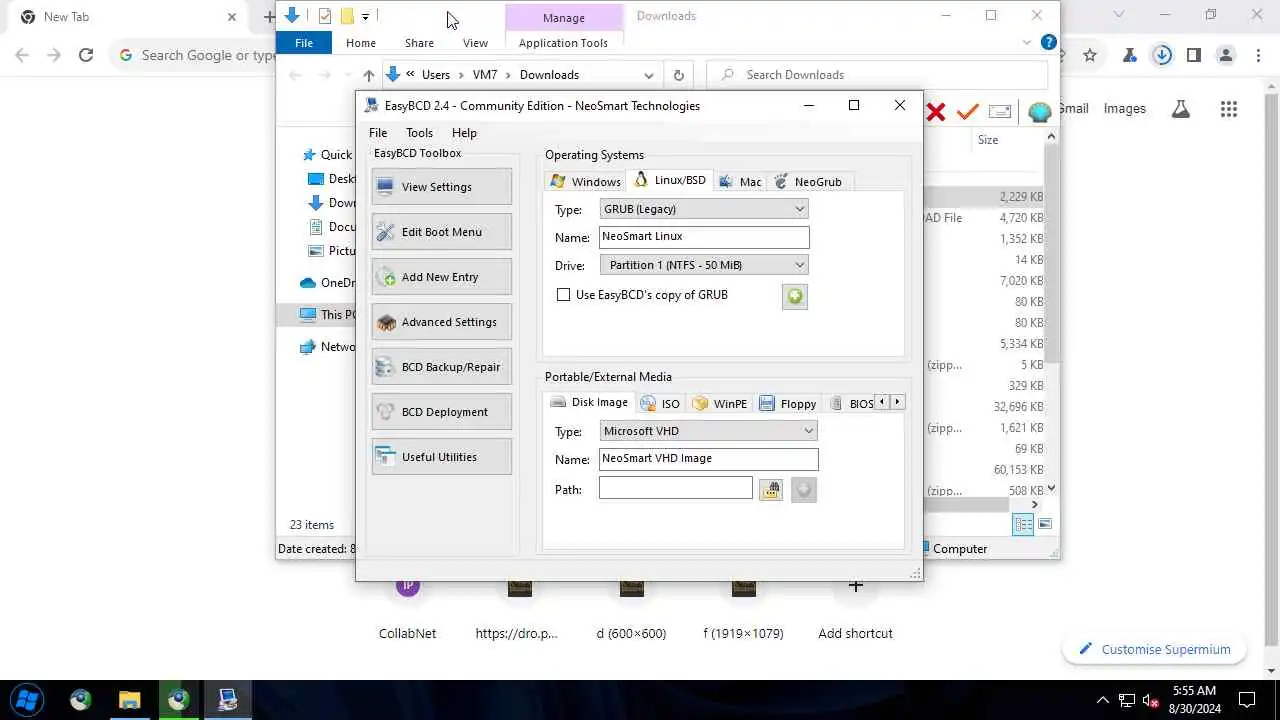The image size is (1280, 720).
Task: Select the Application Tools ribbon tab
Action: coord(563,43)
